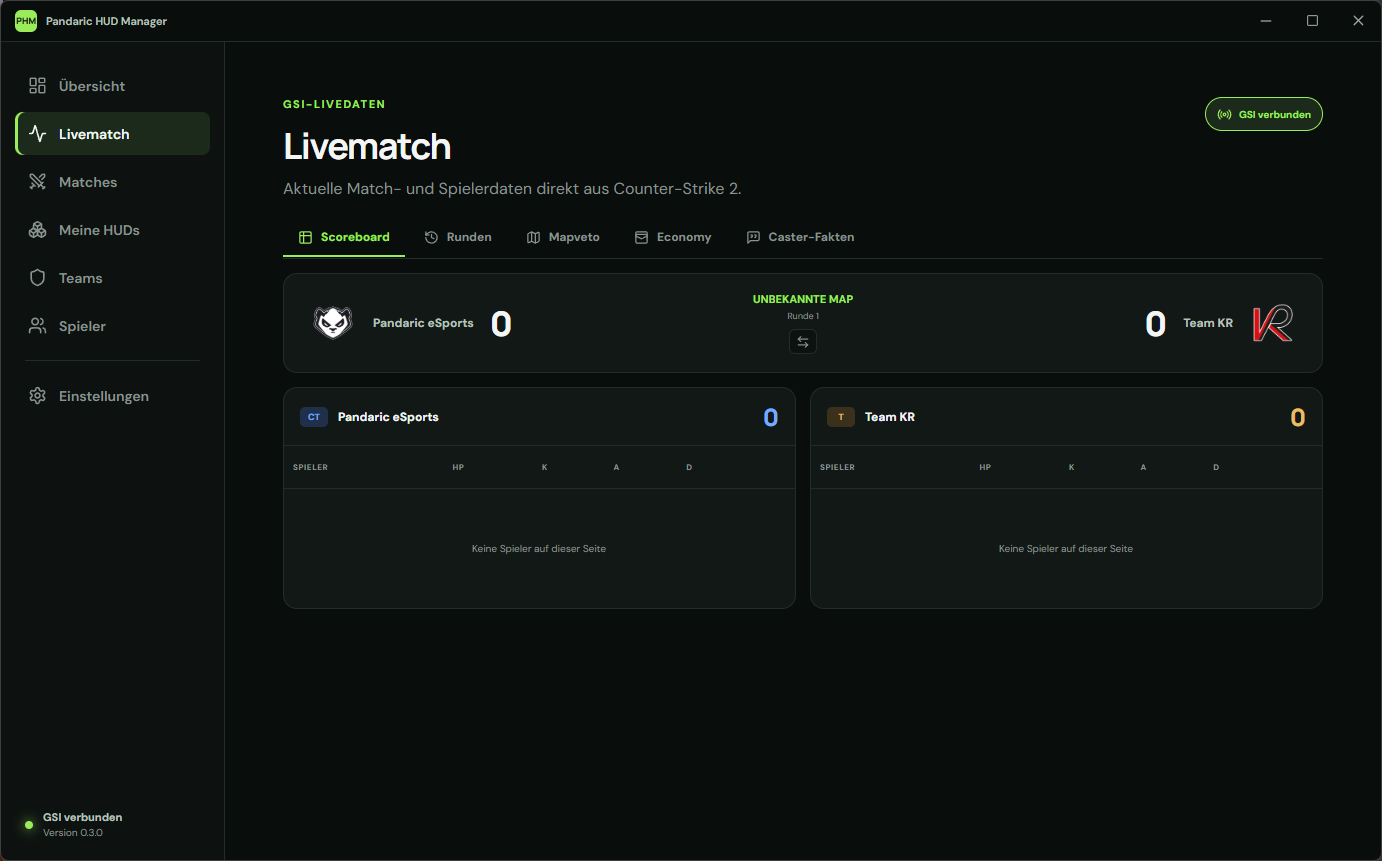This screenshot has width=1382, height=861.
Task: Click the UNBEKANNTE MAP label
Action: (x=803, y=299)
